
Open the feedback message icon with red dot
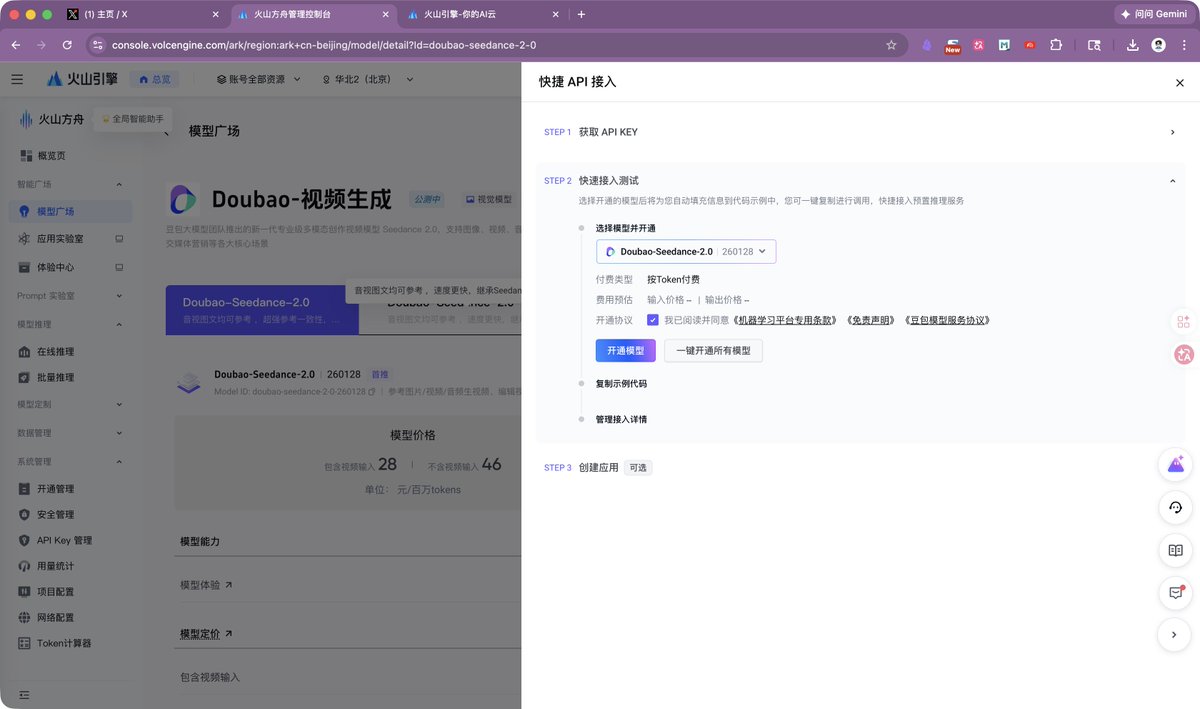tap(1175, 592)
